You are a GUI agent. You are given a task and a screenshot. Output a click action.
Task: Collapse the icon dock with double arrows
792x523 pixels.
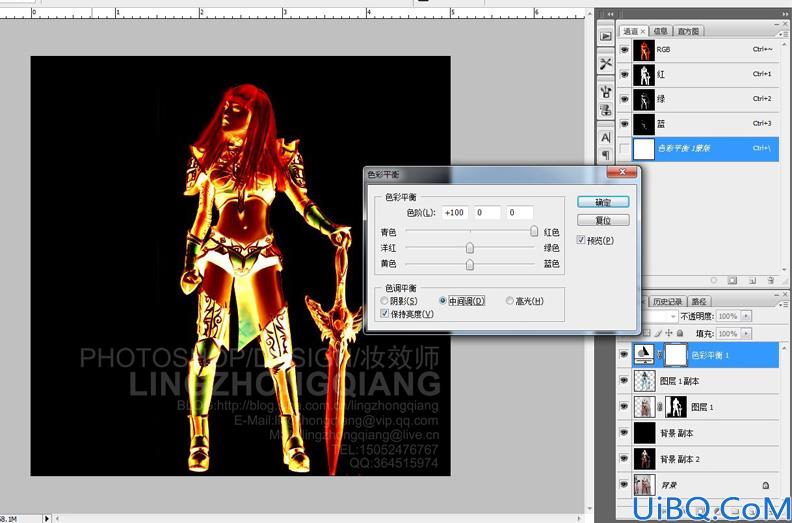(610, 14)
